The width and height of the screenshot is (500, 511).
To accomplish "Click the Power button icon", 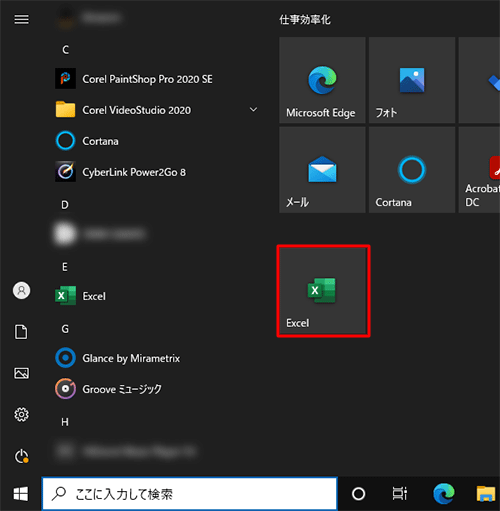I will point(22,456).
